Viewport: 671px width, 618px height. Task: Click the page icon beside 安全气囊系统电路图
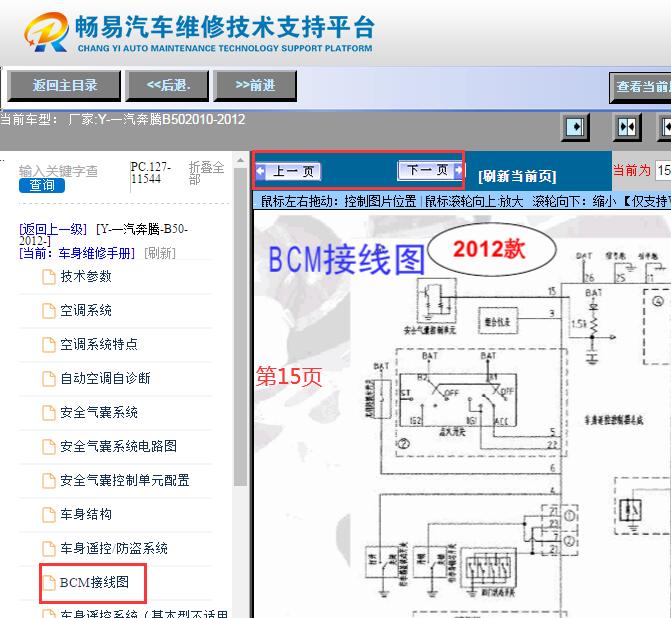(x=49, y=446)
